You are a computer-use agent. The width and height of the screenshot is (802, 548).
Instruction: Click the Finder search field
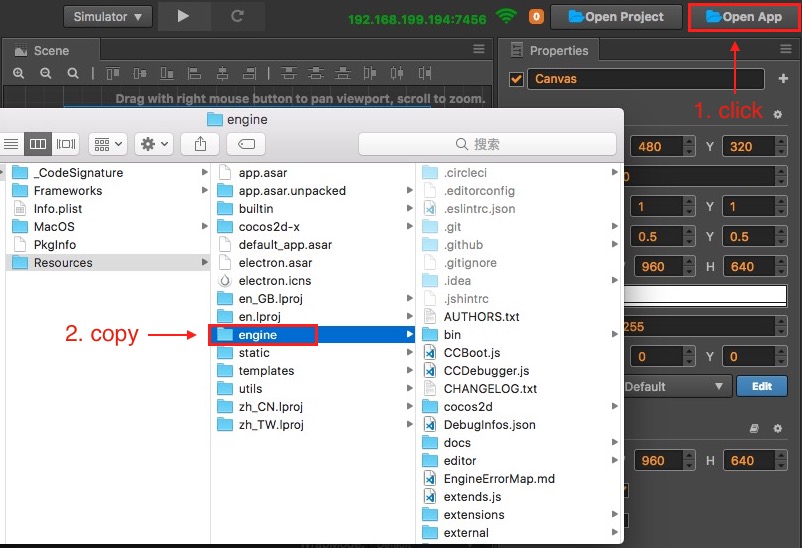coord(487,144)
